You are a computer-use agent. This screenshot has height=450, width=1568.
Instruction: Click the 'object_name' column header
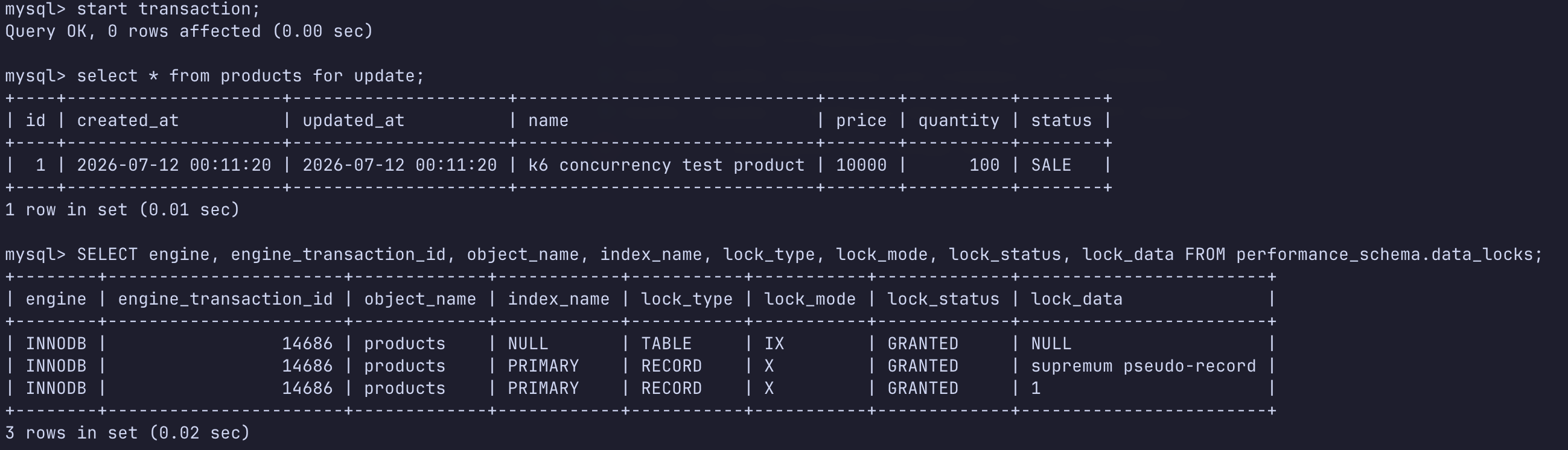pos(420,299)
